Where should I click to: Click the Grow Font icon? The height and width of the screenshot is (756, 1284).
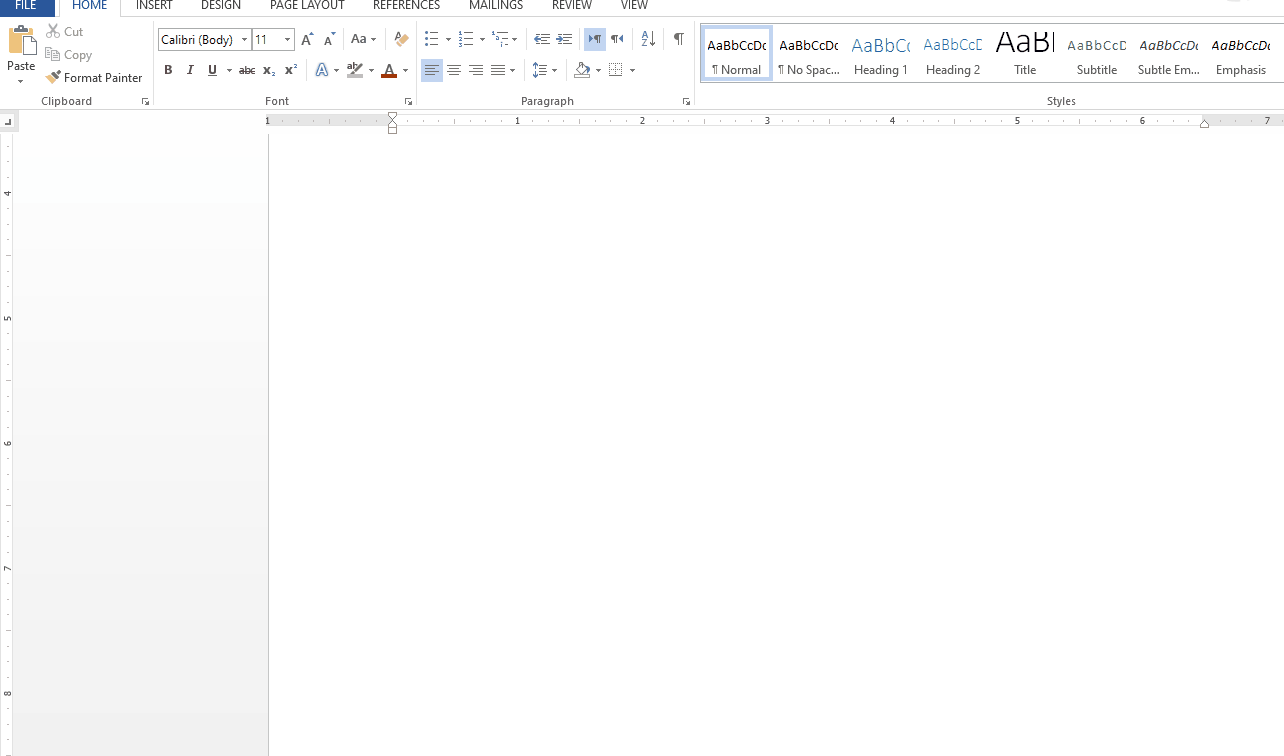(307, 40)
